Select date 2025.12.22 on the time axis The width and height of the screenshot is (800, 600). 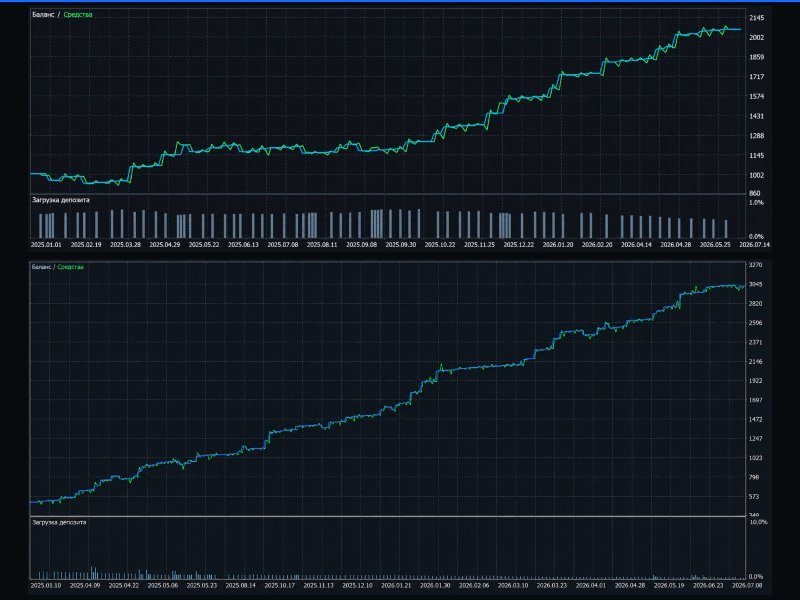[x=518, y=245]
